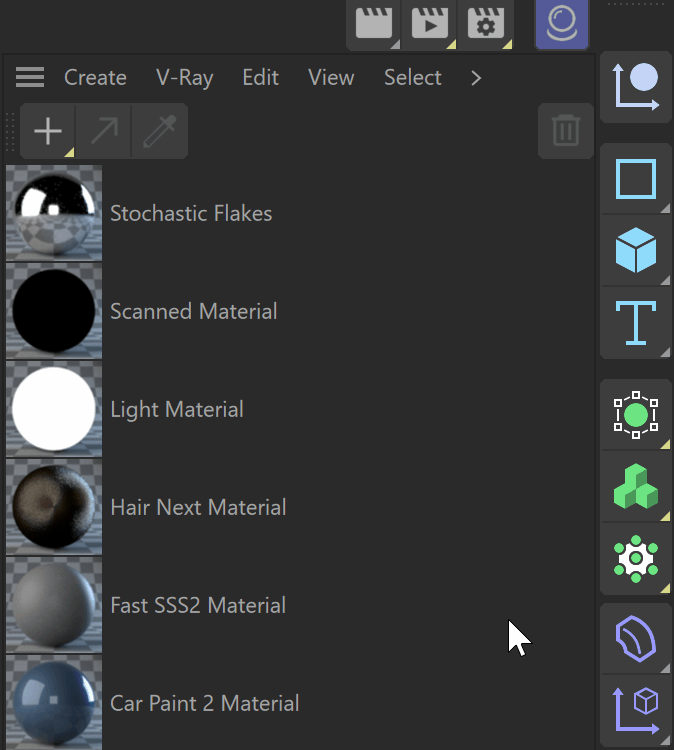Viewport: 674px width, 750px height.
Task: Click the green Volume Builder cubes icon
Action: pyautogui.click(x=636, y=486)
